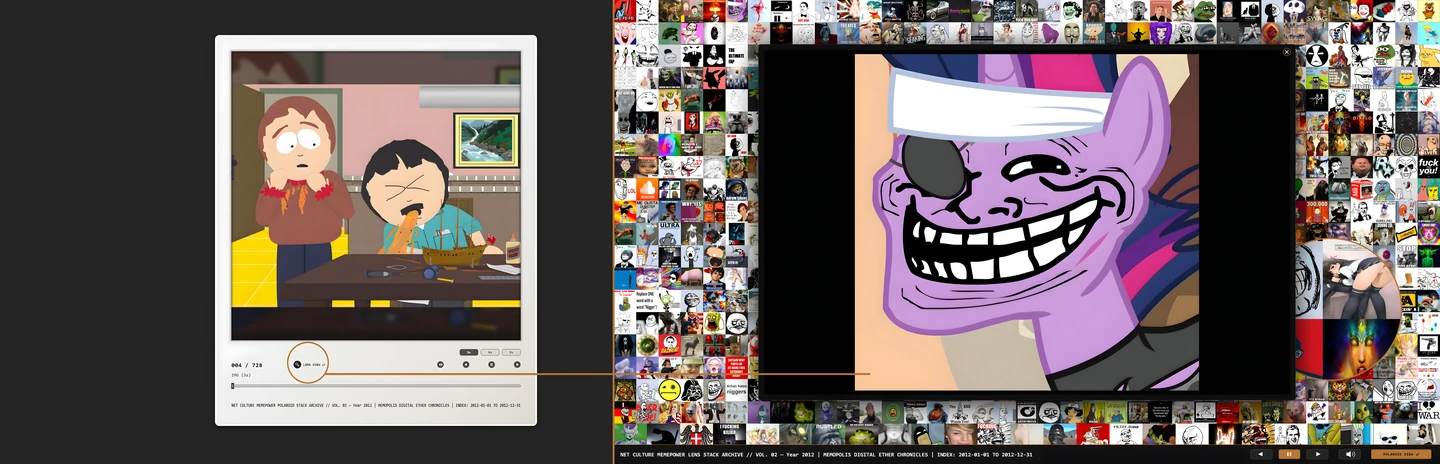Pause slideshow in the Polaroid control row
Image resolution: width=1440 pixels, height=464 pixels.
coord(491,364)
